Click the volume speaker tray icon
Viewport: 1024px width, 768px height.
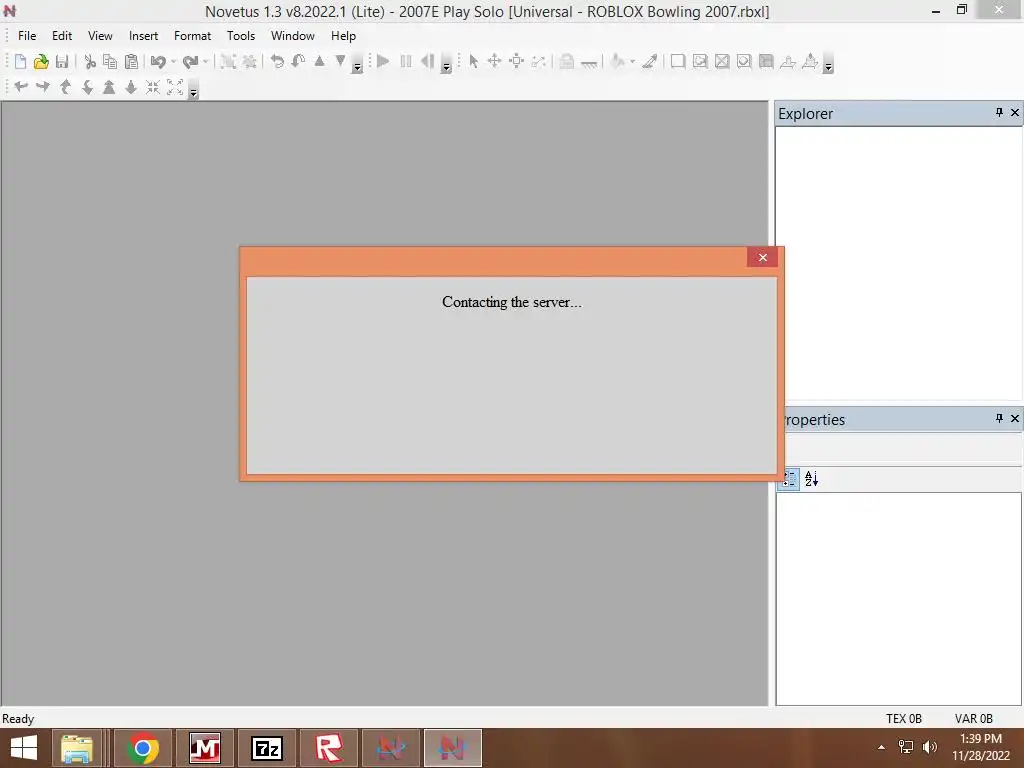point(929,746)
